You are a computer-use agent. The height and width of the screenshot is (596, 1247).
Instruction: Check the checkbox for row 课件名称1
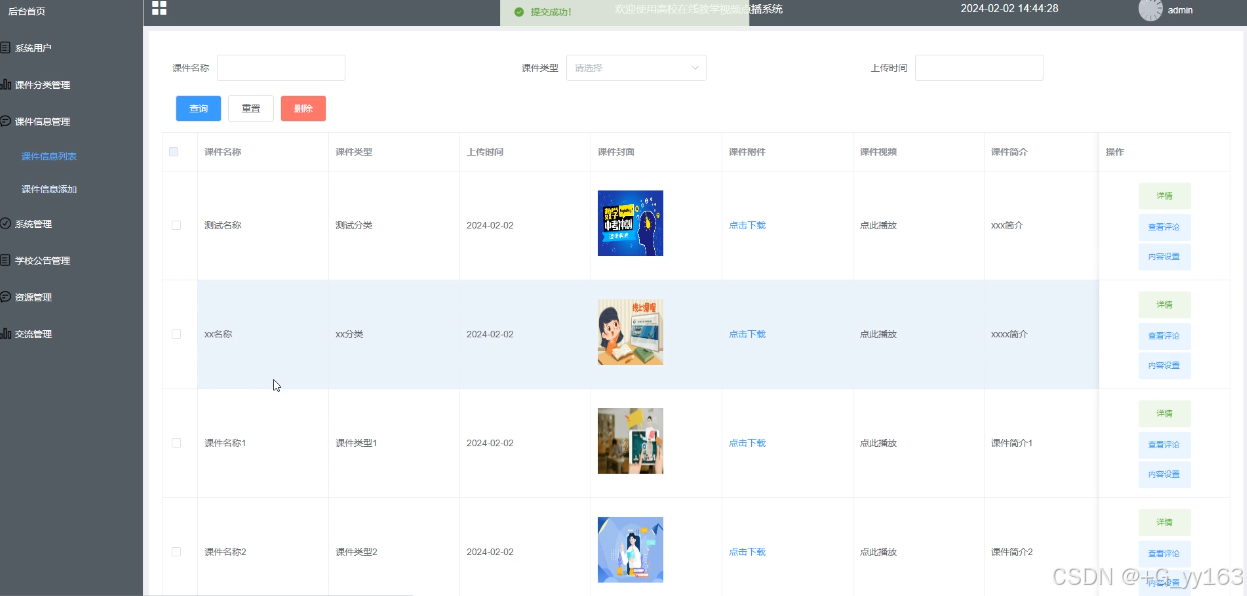[176, 443]
